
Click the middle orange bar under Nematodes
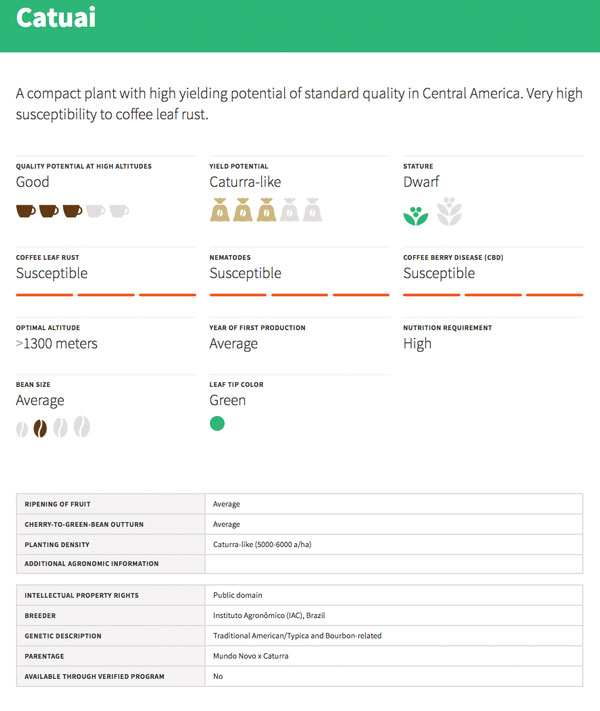(299, 295)
